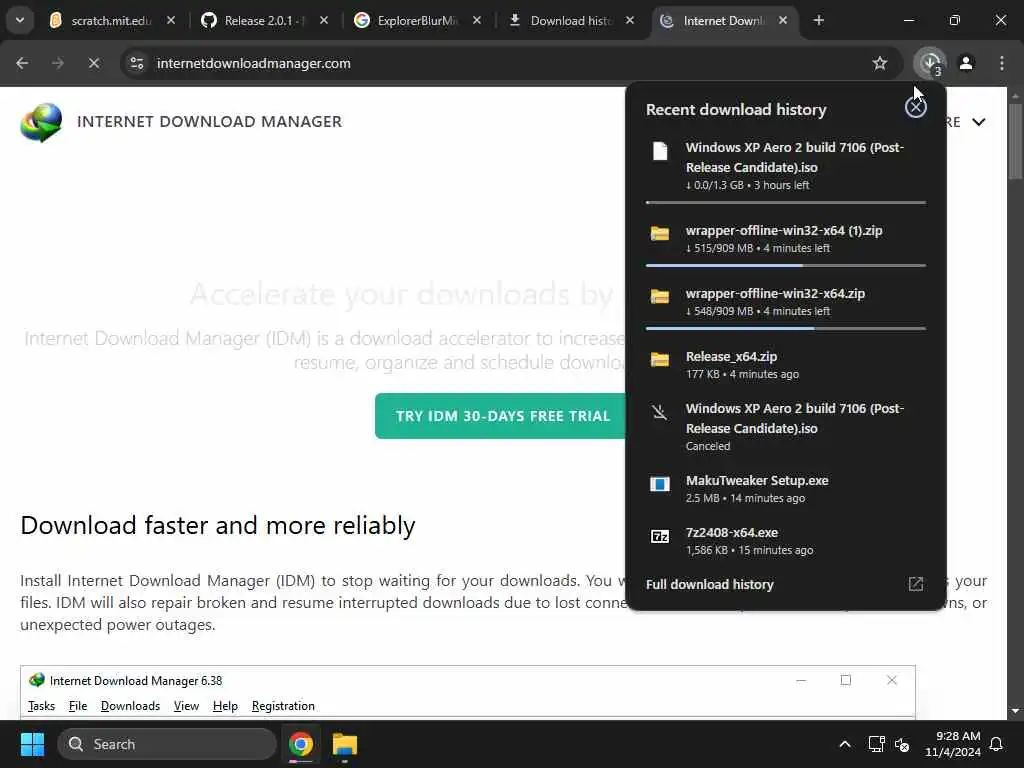Close the Download history tab

click(630, 21)
